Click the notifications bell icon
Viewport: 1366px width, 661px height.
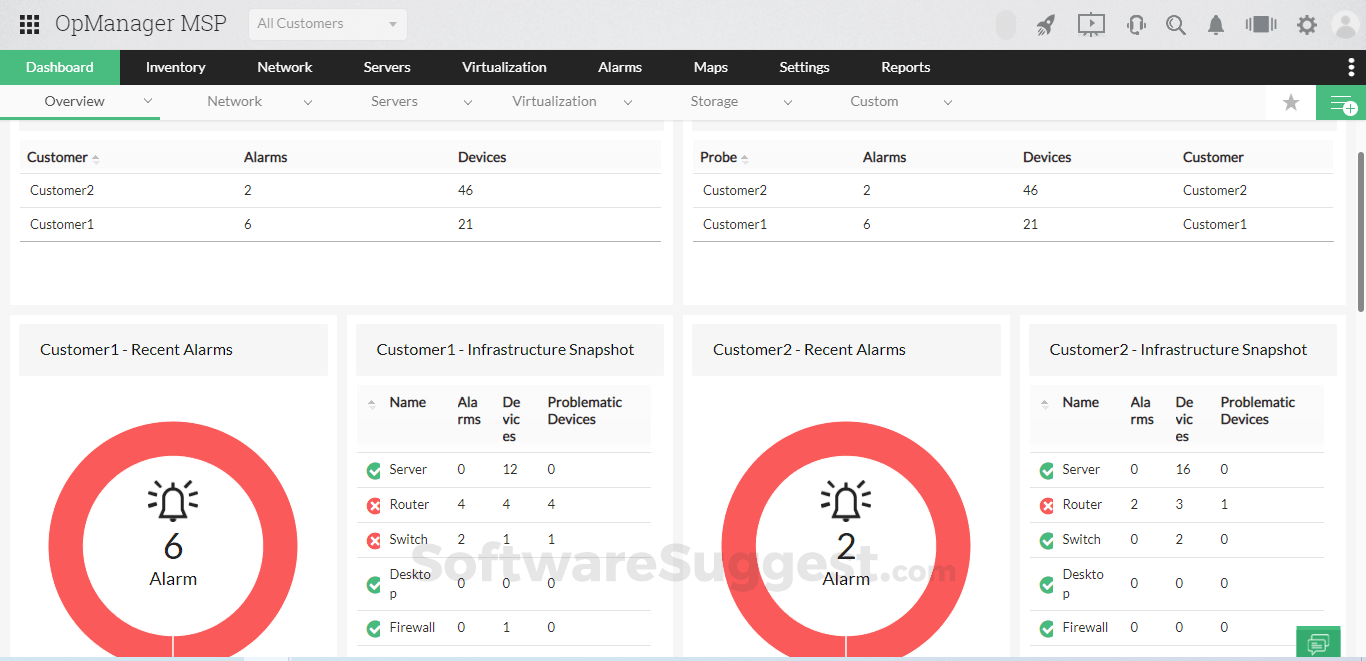pos(1216,24)
